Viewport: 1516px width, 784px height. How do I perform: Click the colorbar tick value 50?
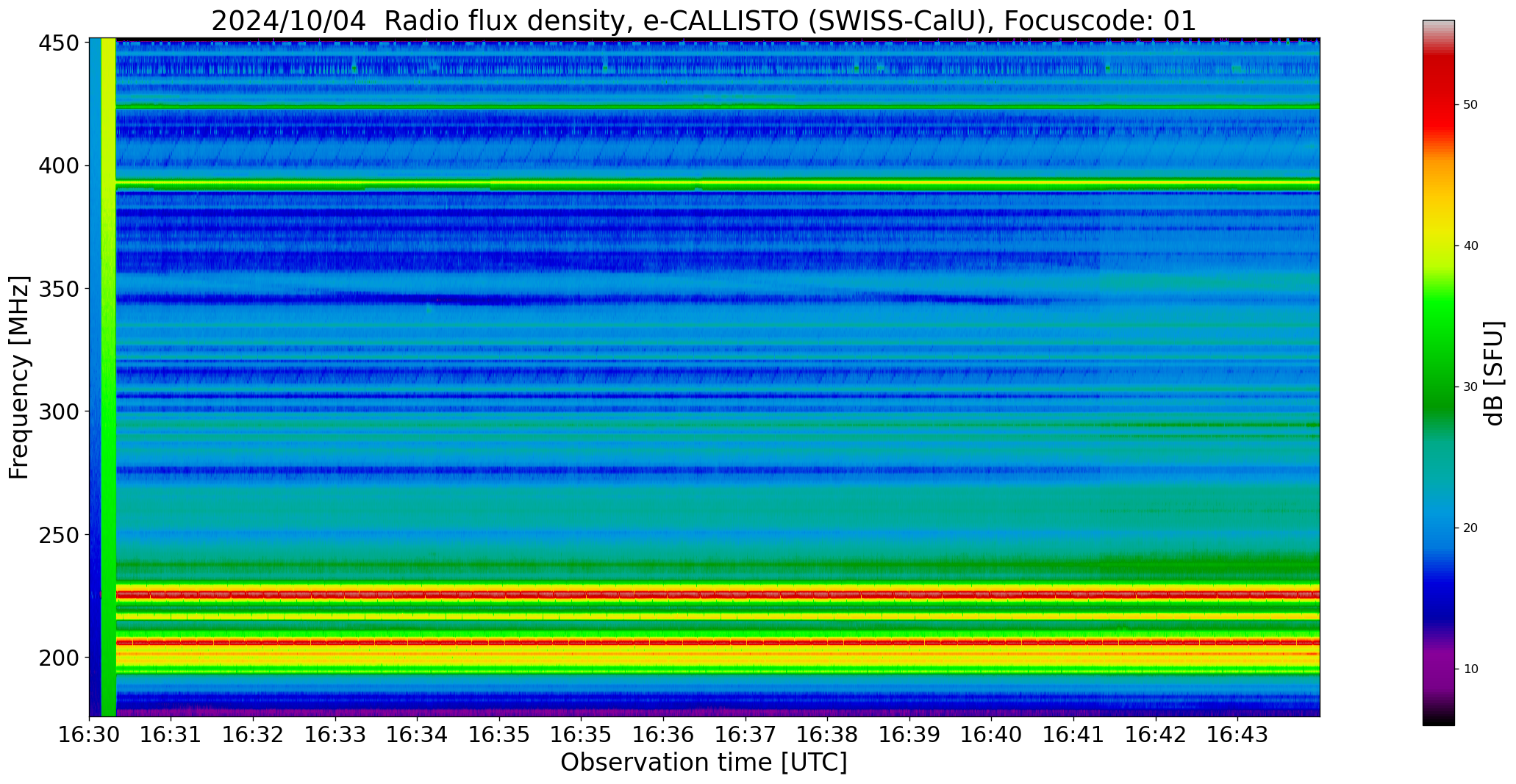(x=1470, y=105)
